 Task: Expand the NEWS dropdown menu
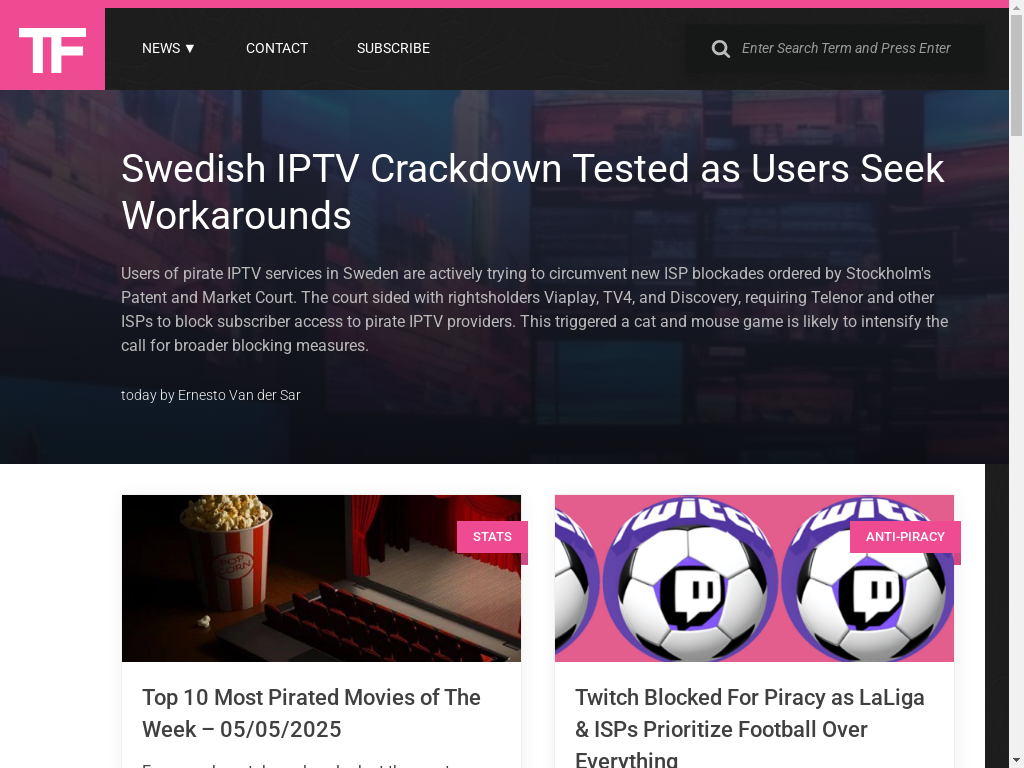pos(168,48)
